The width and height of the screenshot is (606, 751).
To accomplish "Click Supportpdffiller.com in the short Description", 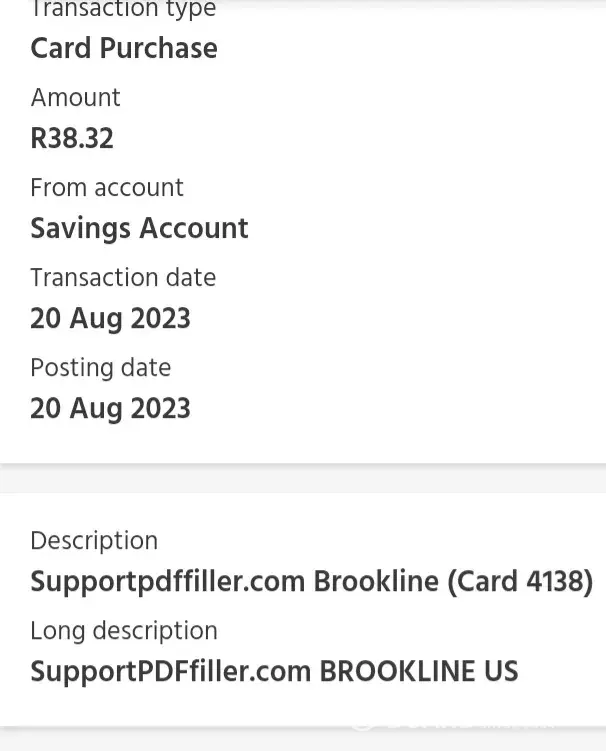I will pyautogui.click(x=168, y=581).
